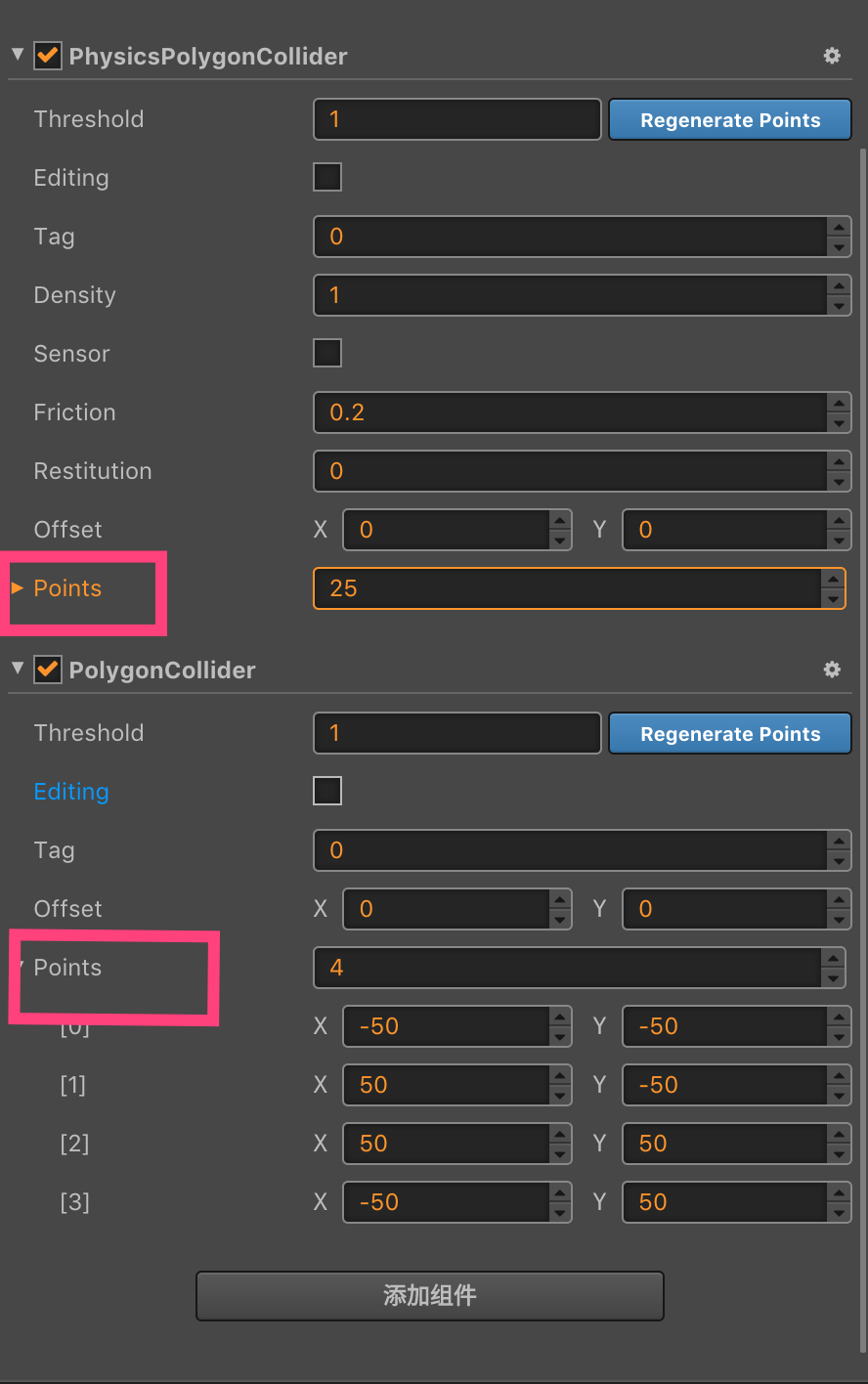Image resolution: width=868 pixels, height=1384 pixels.
Task: Click the inspector vertical scrollbar
Action: point(862,684)
